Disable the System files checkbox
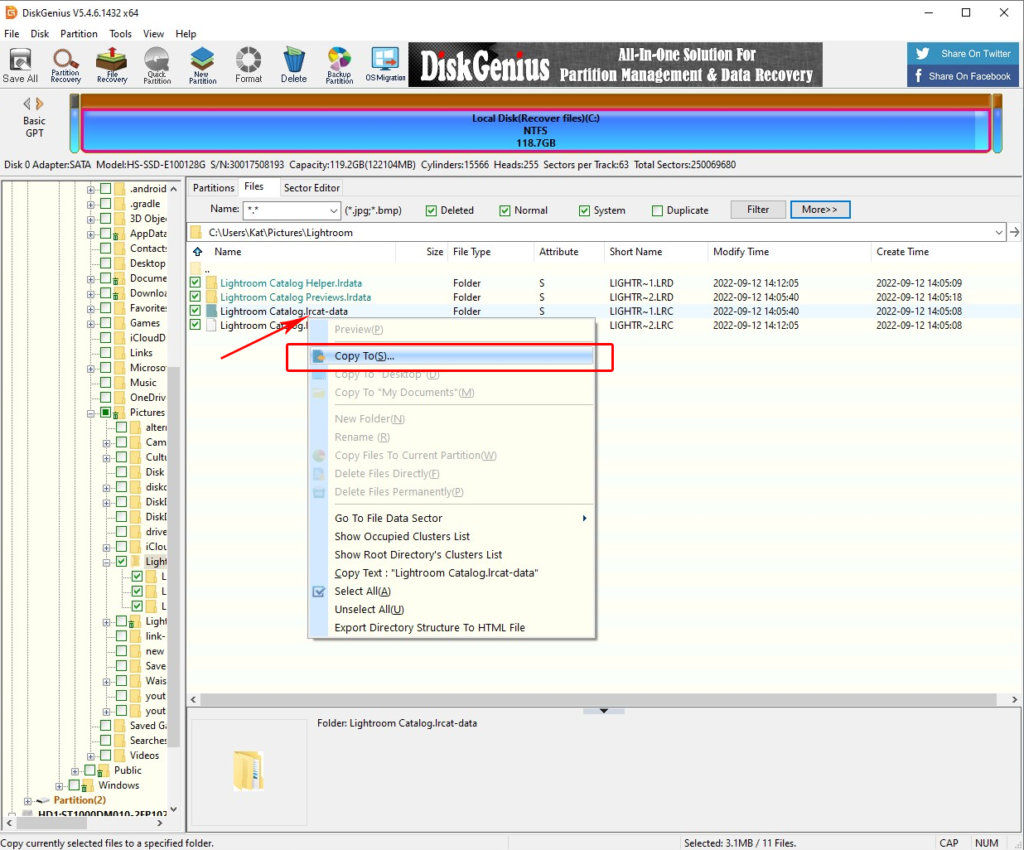 tap(586, 210)
